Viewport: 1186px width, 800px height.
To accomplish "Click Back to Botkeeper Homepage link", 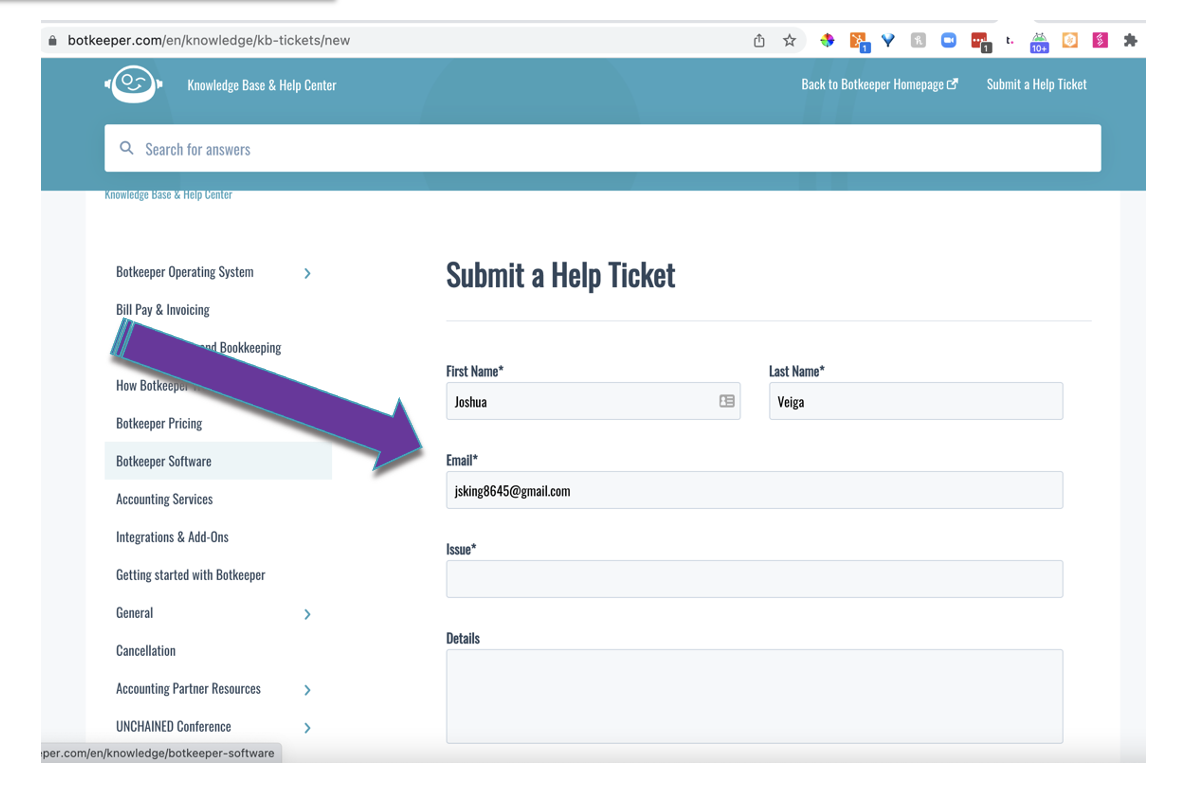I will click(879, 85).
